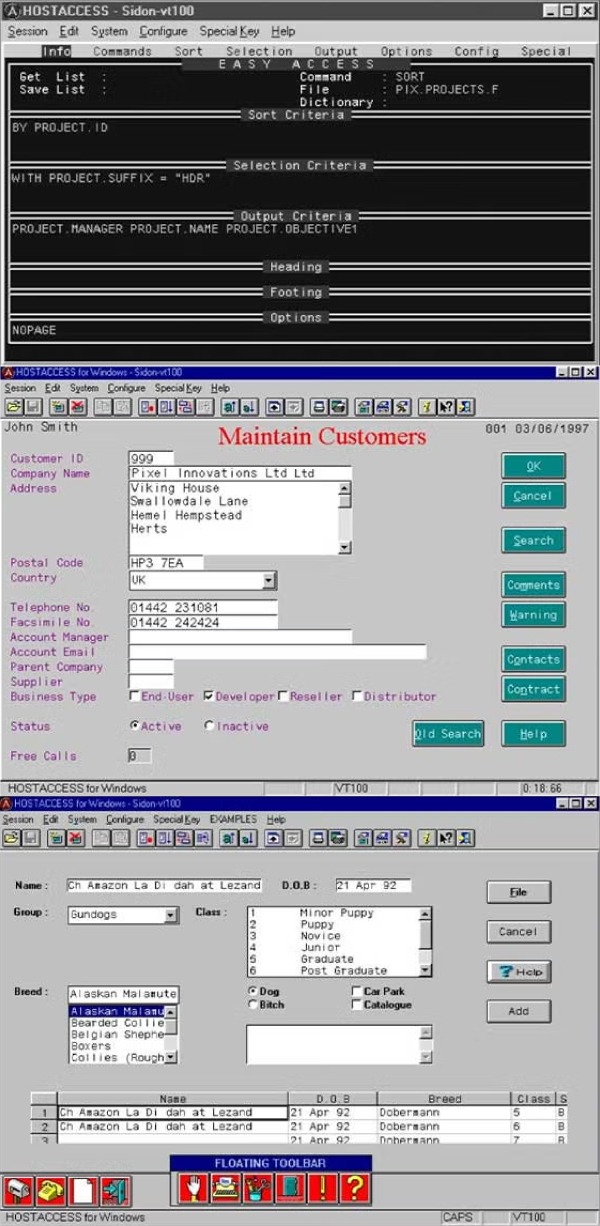Screen dimensions: 600x1226
Task: Click context help arrow icon in EXAMPLES window toolbar
Action: (445, 839)
